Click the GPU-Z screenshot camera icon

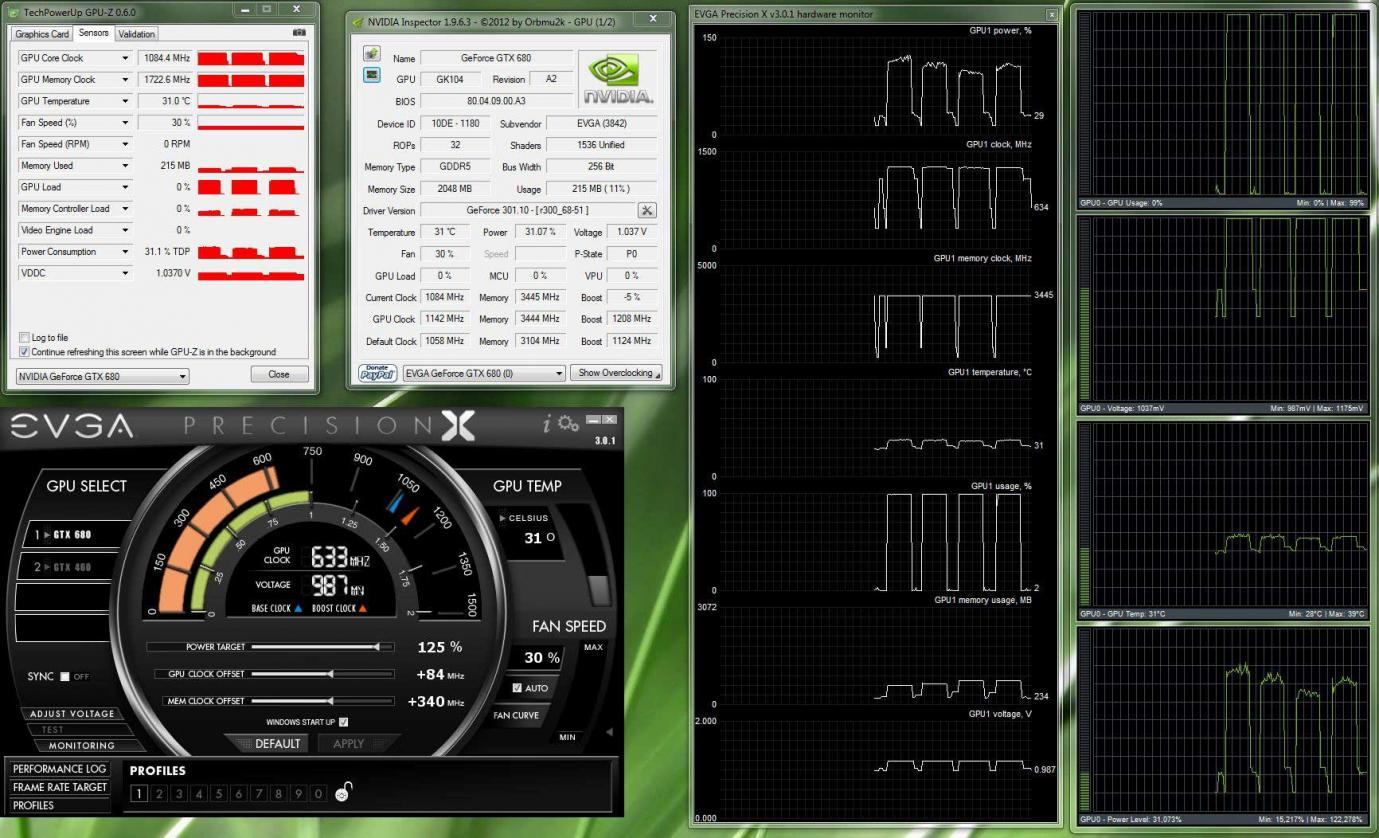tap(298, 33)
